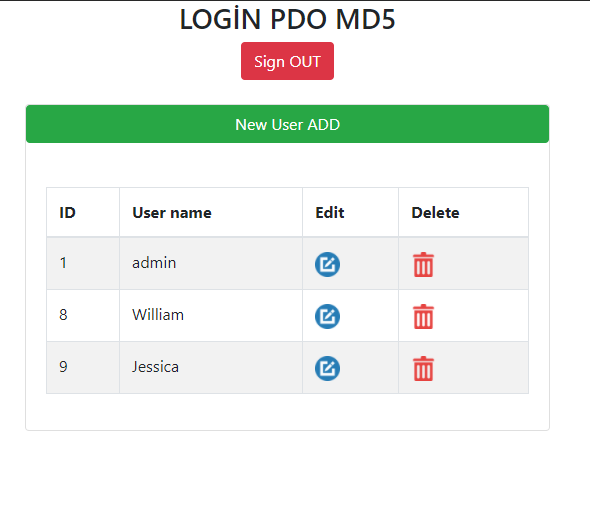The image size is (590, 518).
Task: Click the Delete column header
Action: coord(464,213)
